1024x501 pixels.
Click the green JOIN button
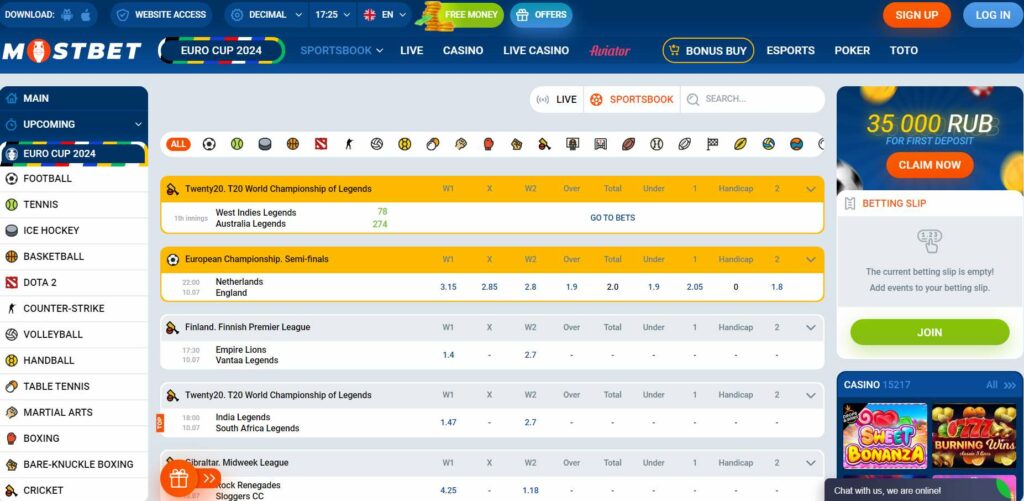pos(929,332)
